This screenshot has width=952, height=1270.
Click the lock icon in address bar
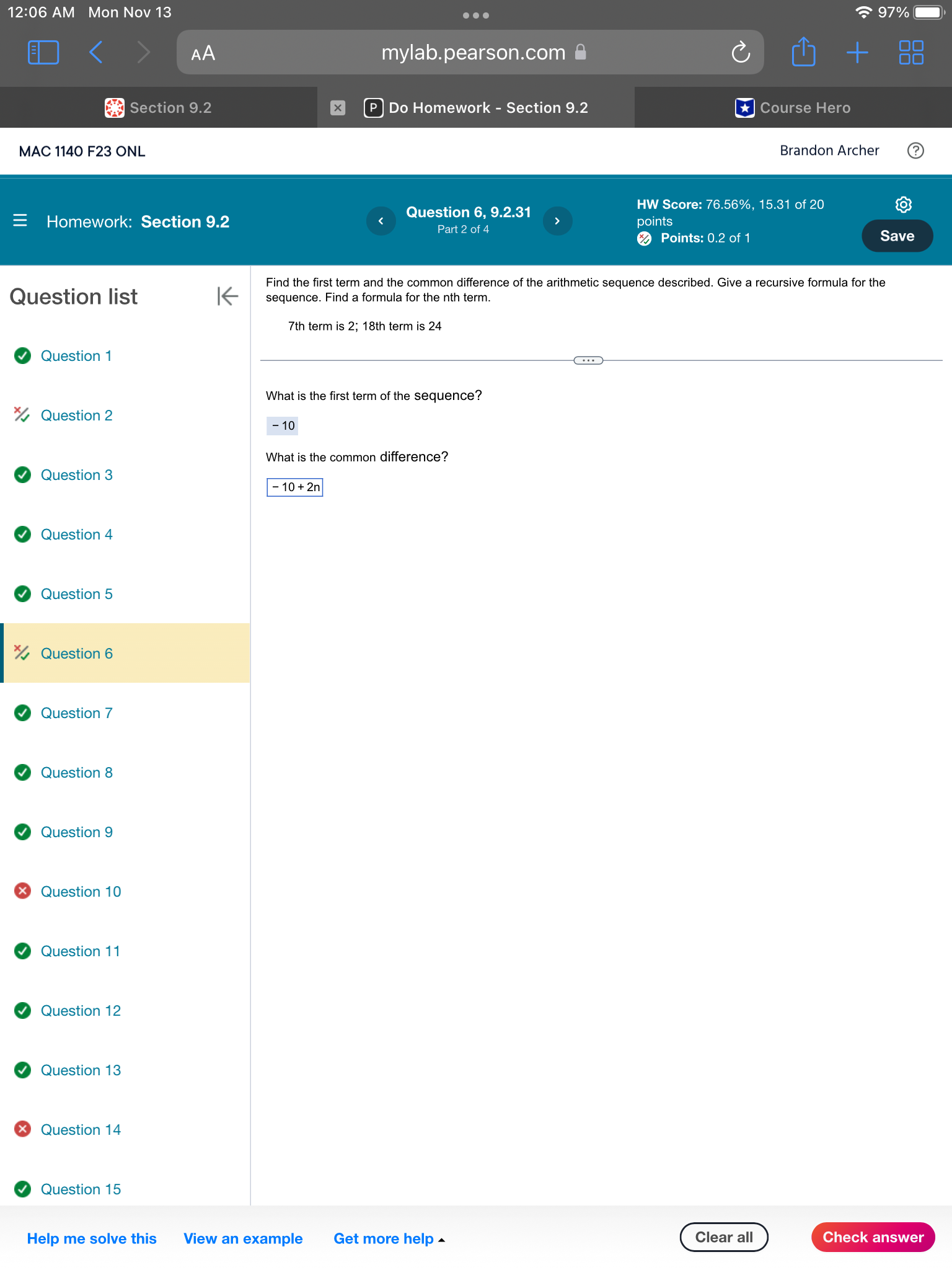pos(580,52)
